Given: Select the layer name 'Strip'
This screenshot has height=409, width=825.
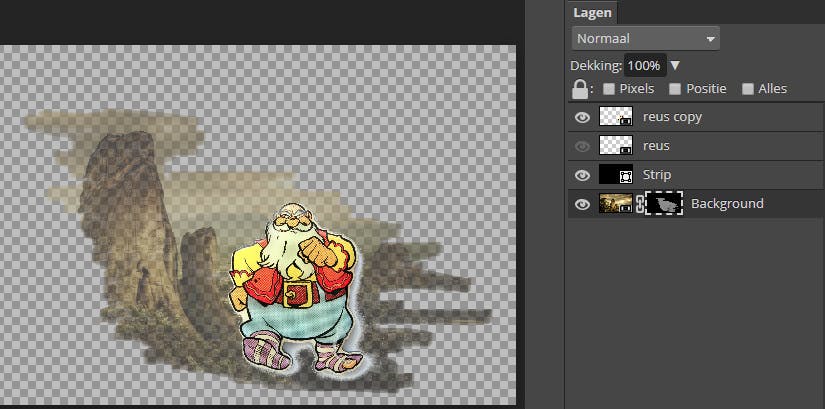Looking at the screenshot, I should pyautogui.click(x=657, y=175).
